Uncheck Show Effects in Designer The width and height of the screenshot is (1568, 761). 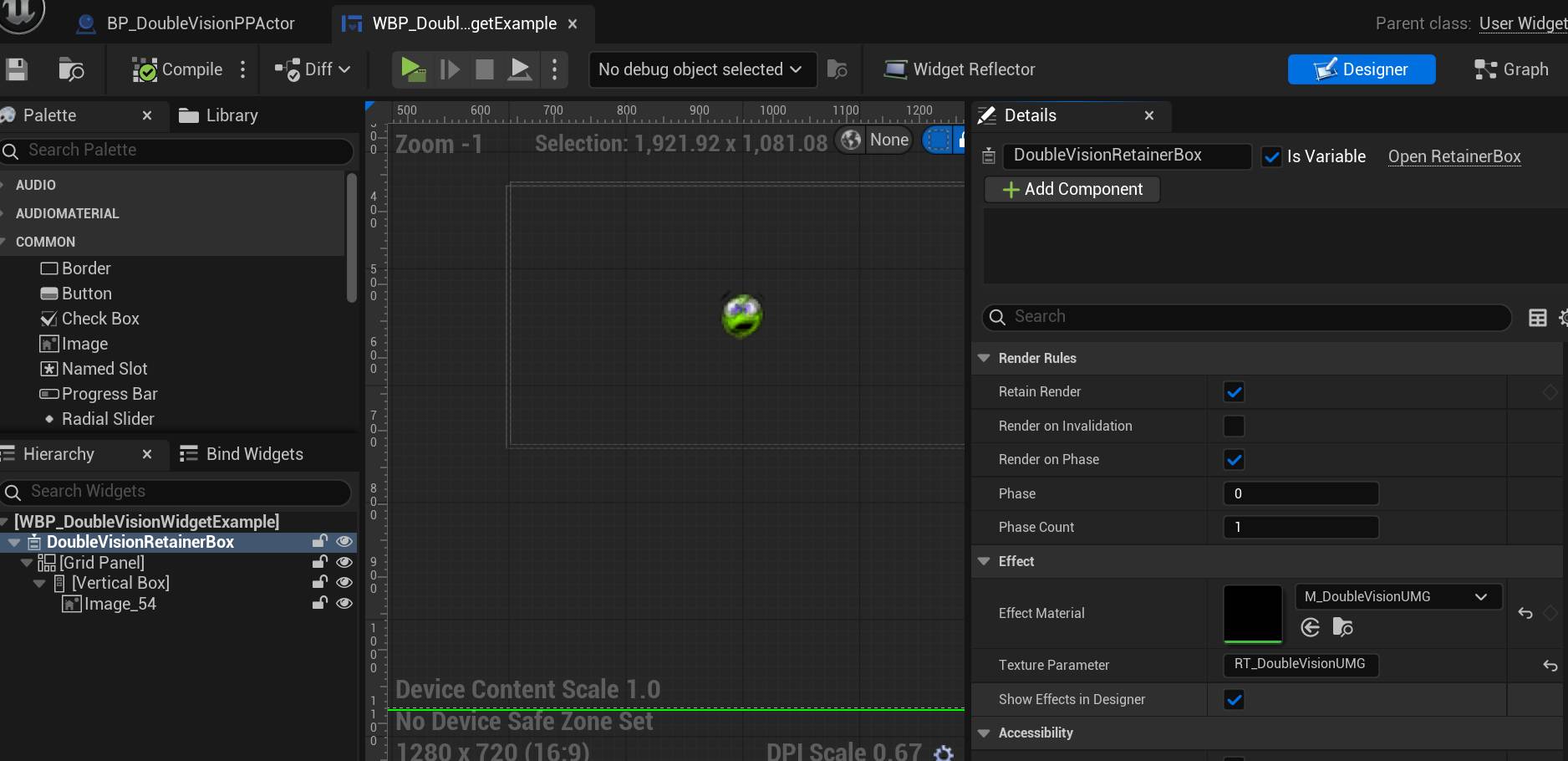[1234, 699]
